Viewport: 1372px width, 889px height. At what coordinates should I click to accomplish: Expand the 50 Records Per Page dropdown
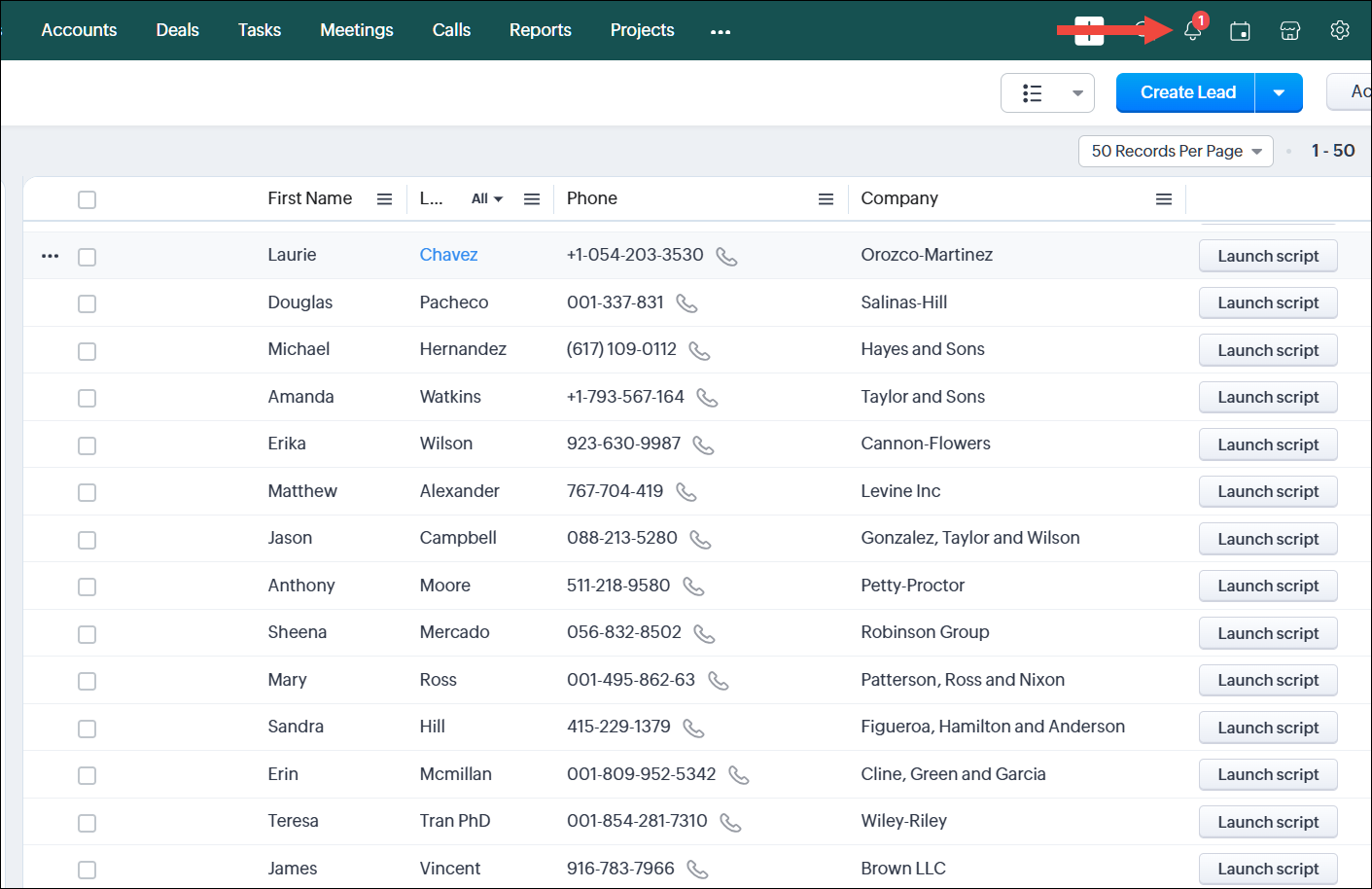tap(1176, 152)
